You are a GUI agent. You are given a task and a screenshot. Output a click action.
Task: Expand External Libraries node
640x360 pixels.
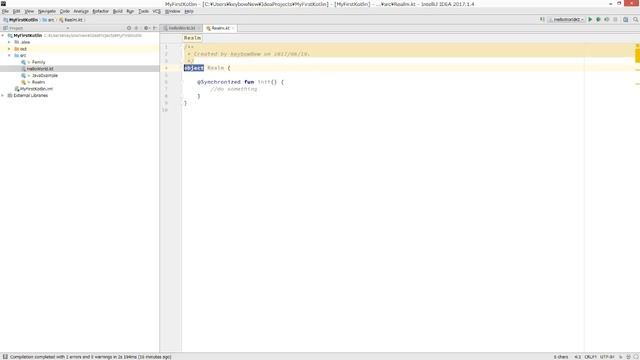[x=3, y=96]
